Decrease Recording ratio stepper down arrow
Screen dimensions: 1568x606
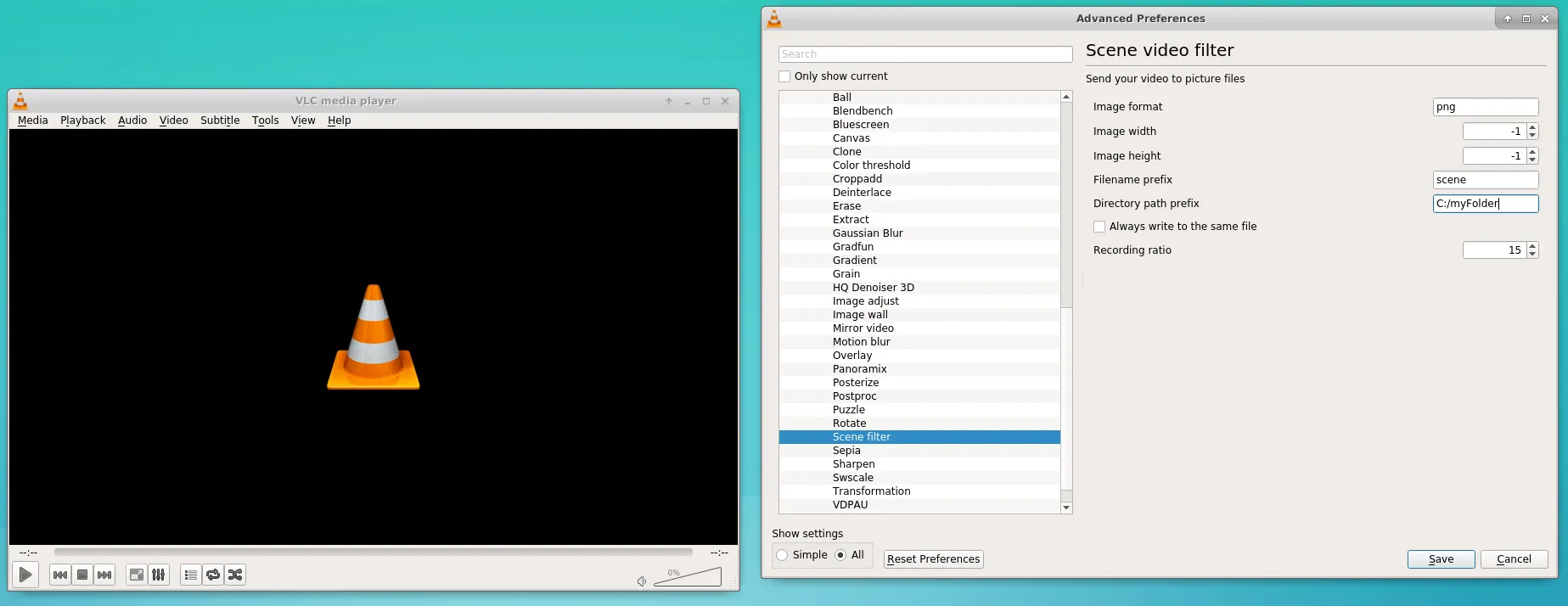[x=1532, y=254]
